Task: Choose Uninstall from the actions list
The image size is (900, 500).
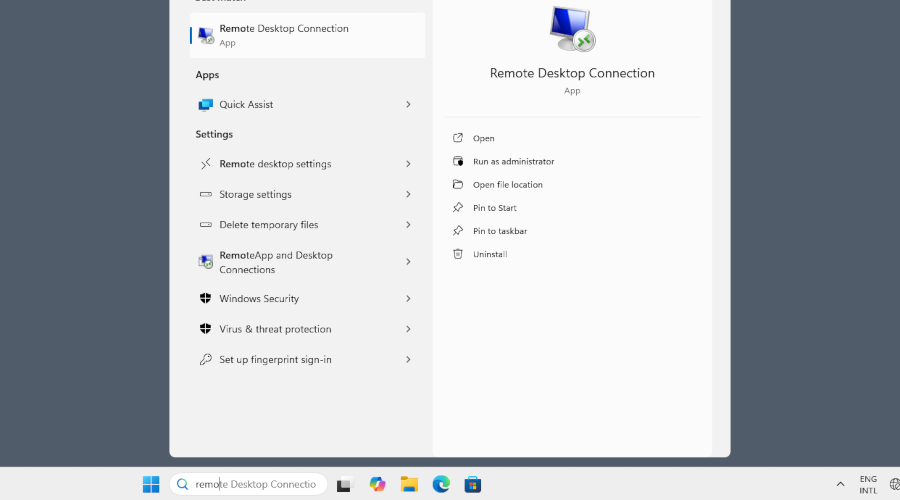Action: [x=490, y=254]
